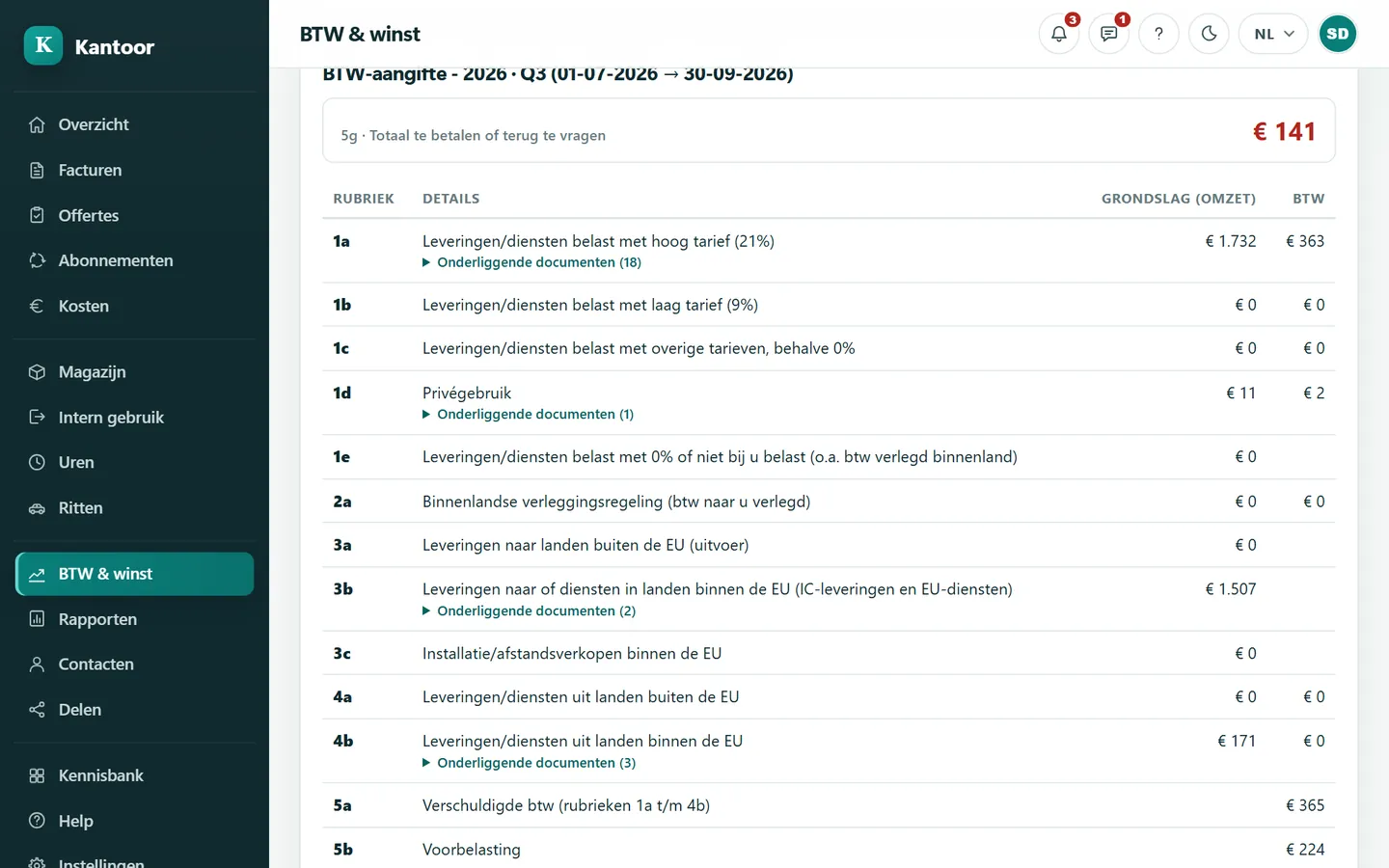
Task: Click the Rapporten chart icon
Action: [37, 619]
